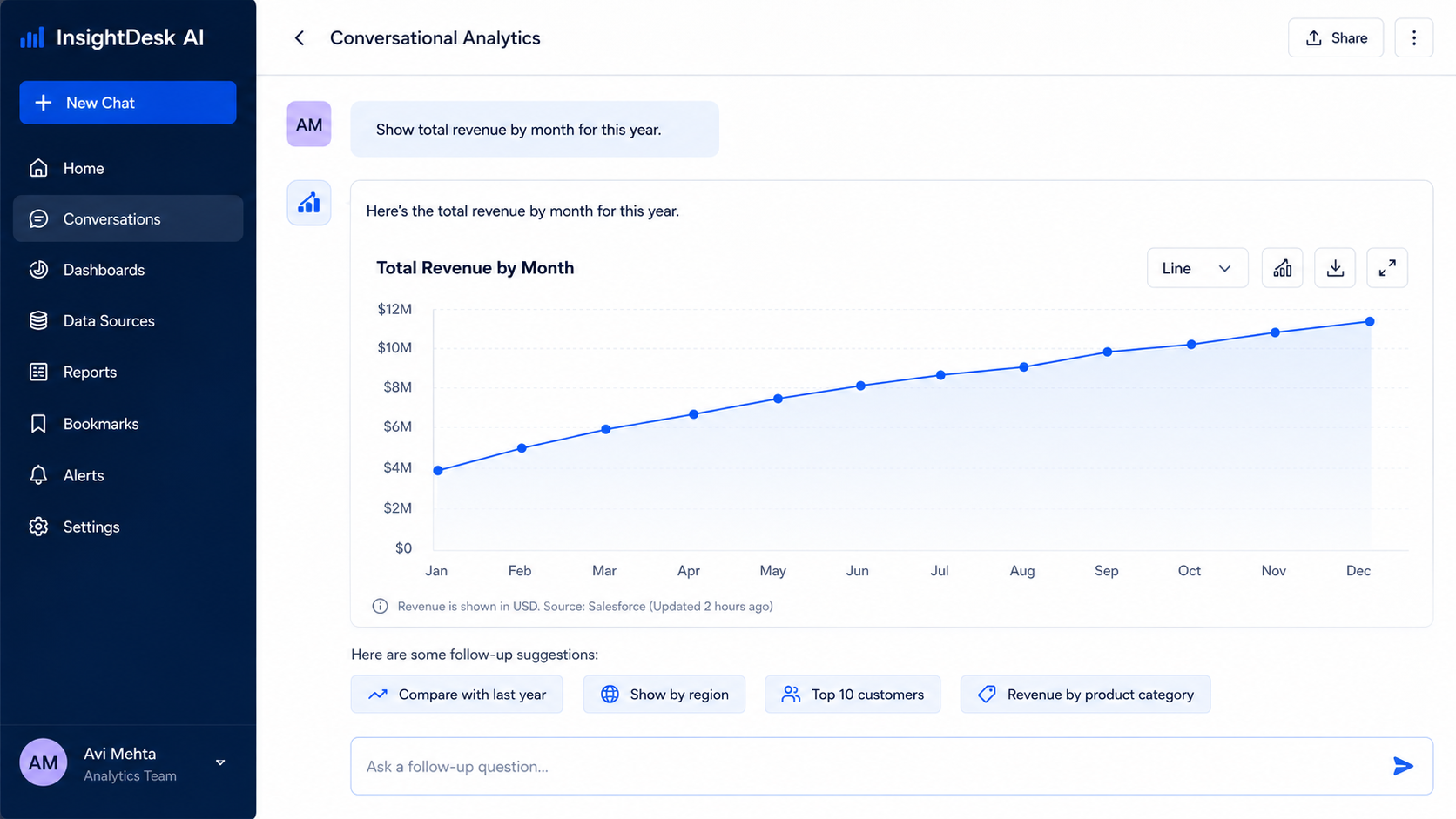Click the 'Revenue is shown in USD' note
This screenshot has width=1456, height=819.
tap(585, 606)
